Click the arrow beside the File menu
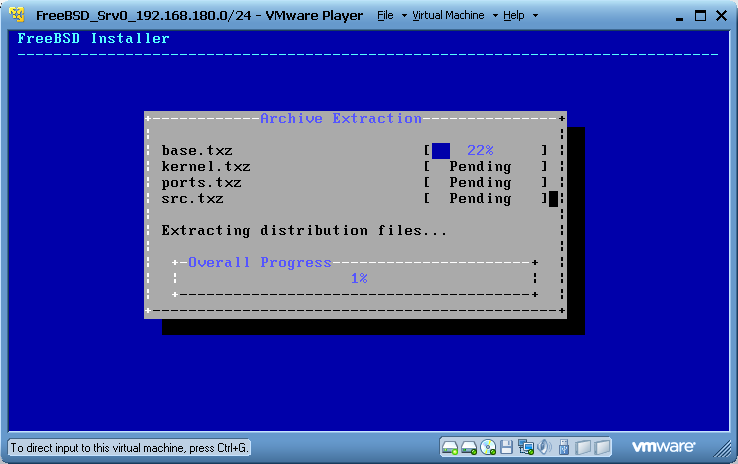Image resolution: width=738 pixels, height=464 pixels. point(404,16)
